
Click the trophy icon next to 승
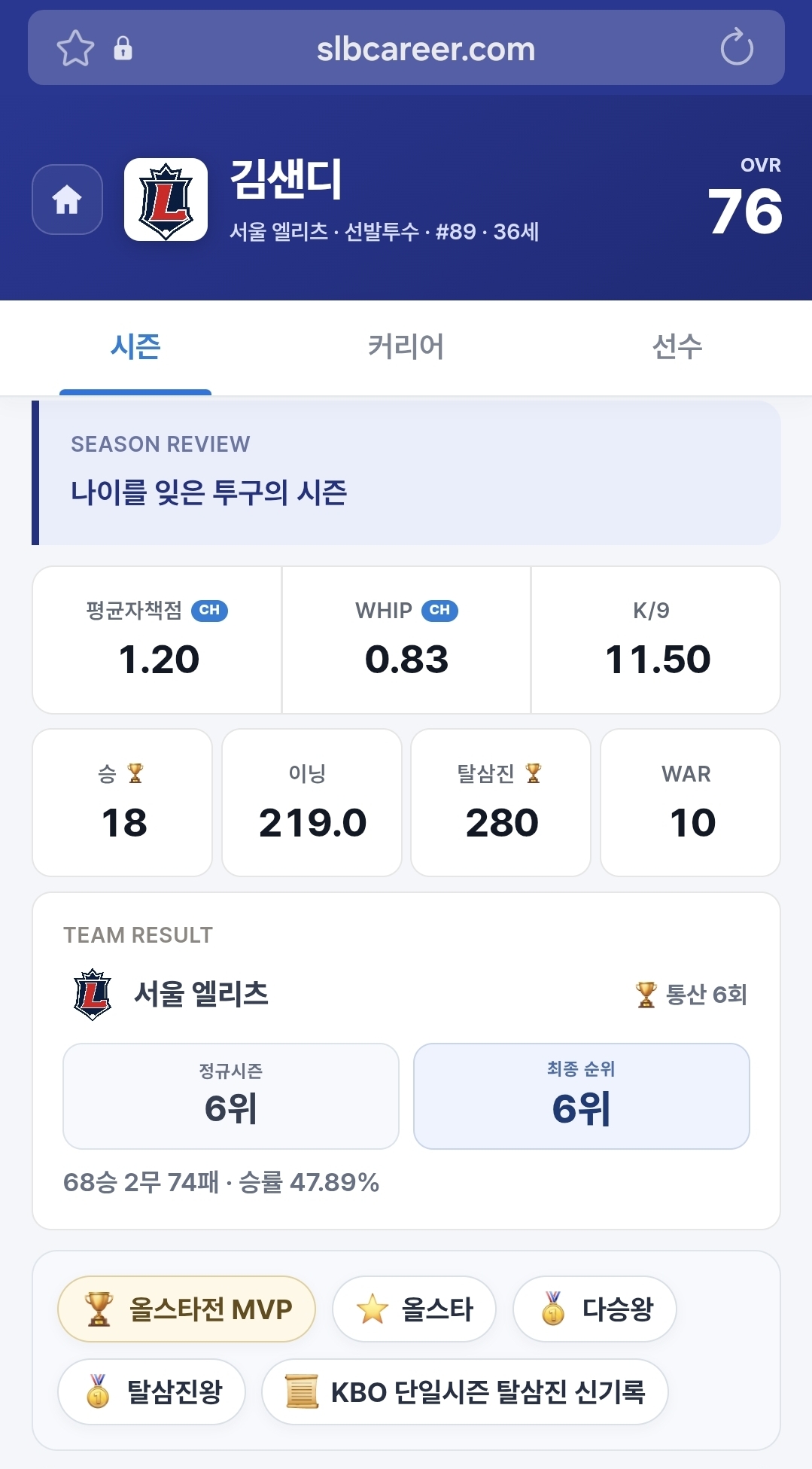[x=135, y=773]
